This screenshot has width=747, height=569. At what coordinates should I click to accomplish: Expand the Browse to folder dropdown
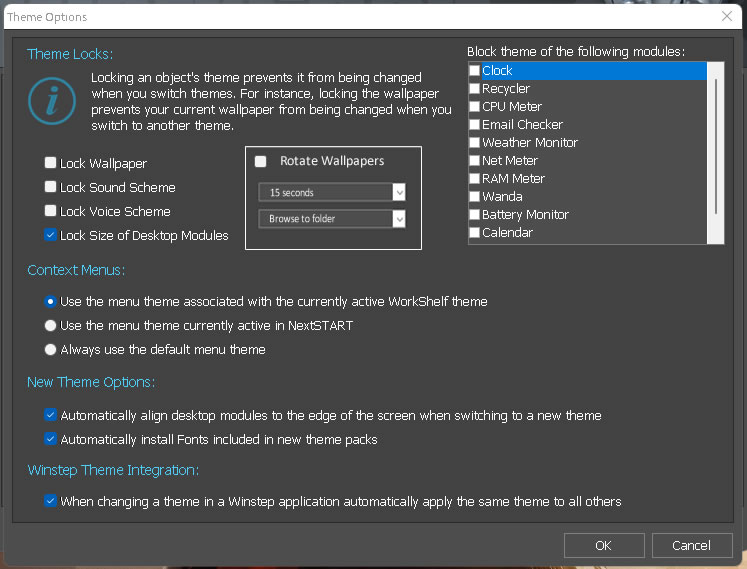(331, 219)
